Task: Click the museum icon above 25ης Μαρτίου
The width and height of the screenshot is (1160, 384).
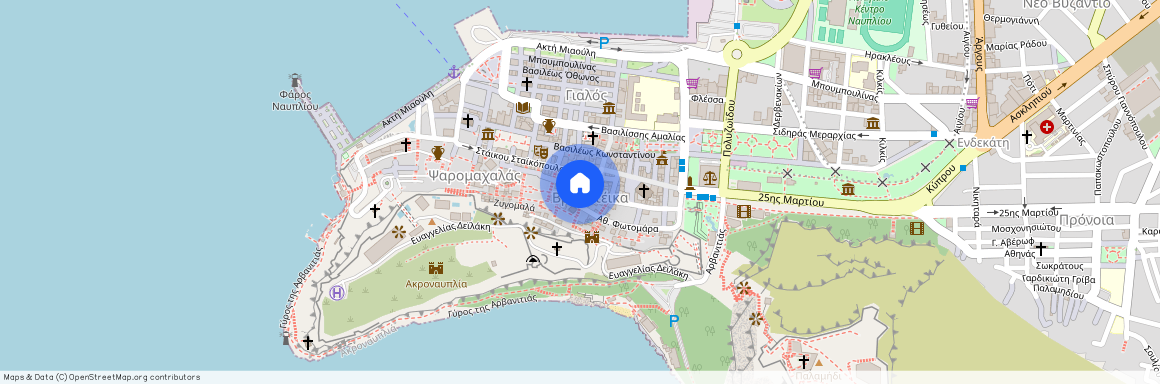Action: pos(848,189)
